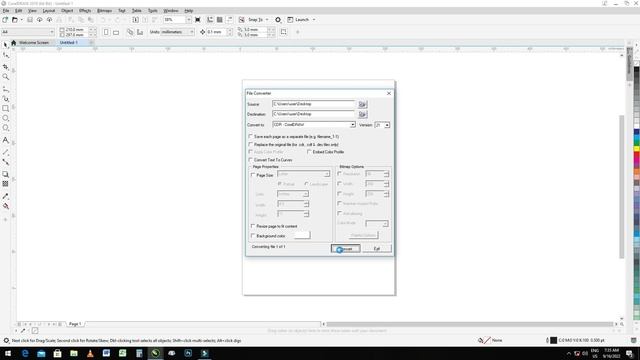Open the Page Size paper dropdown in dialog
640x360 pixels.
click(327, 174)
